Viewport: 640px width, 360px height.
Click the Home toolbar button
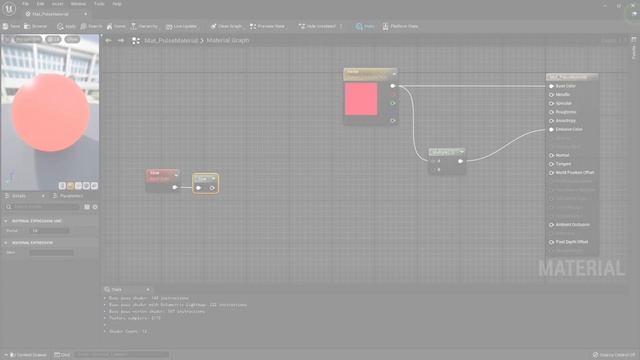[116, 26]
